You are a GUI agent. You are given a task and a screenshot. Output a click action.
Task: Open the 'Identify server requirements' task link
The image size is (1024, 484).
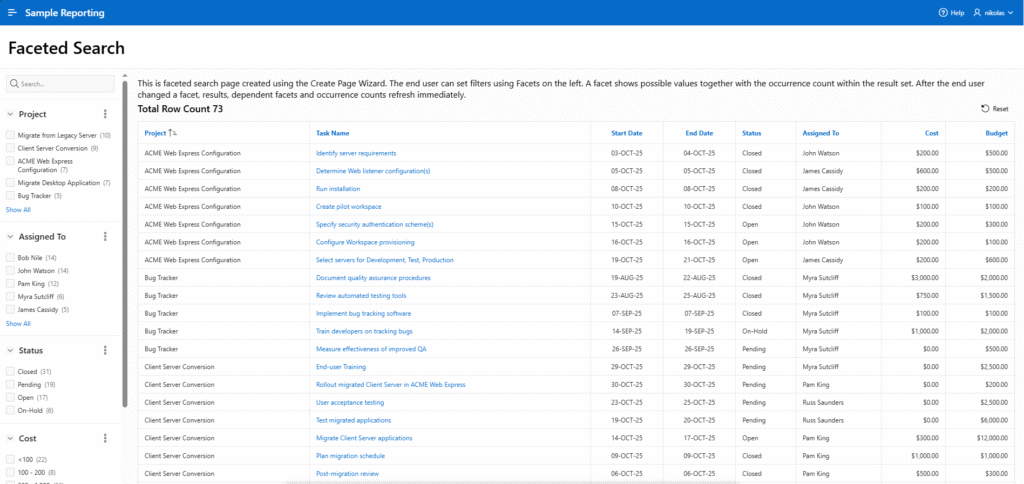[x=356, y=153]
